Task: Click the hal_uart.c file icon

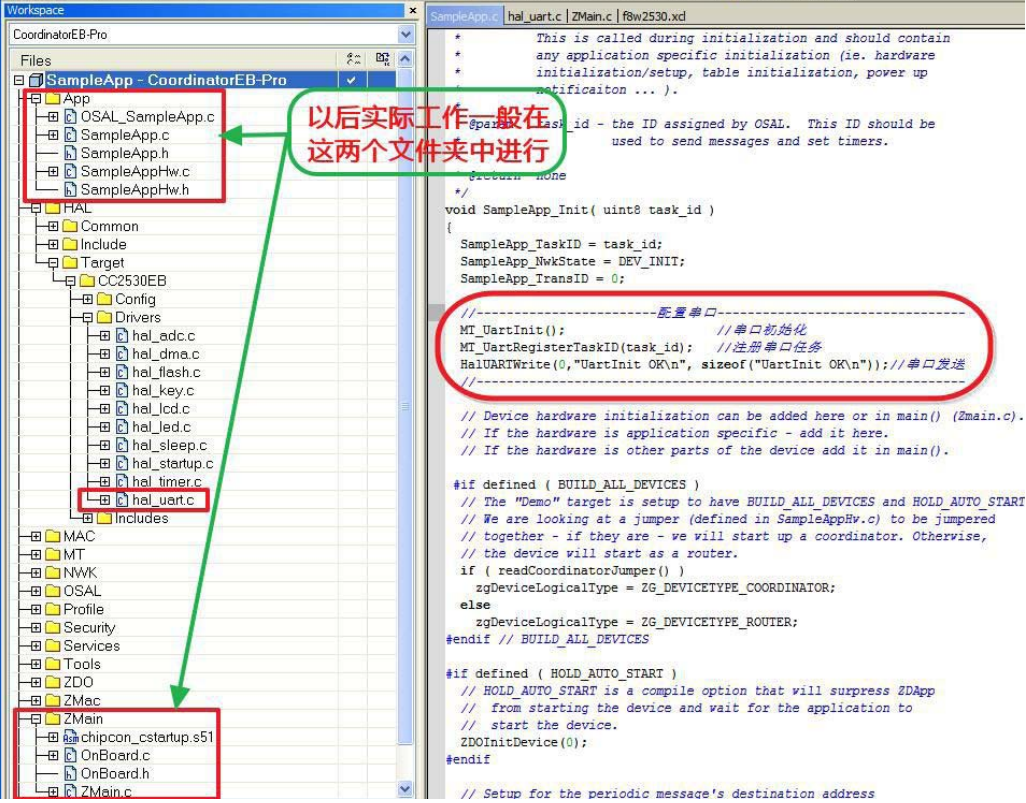Action: click(x=122, y=500)
